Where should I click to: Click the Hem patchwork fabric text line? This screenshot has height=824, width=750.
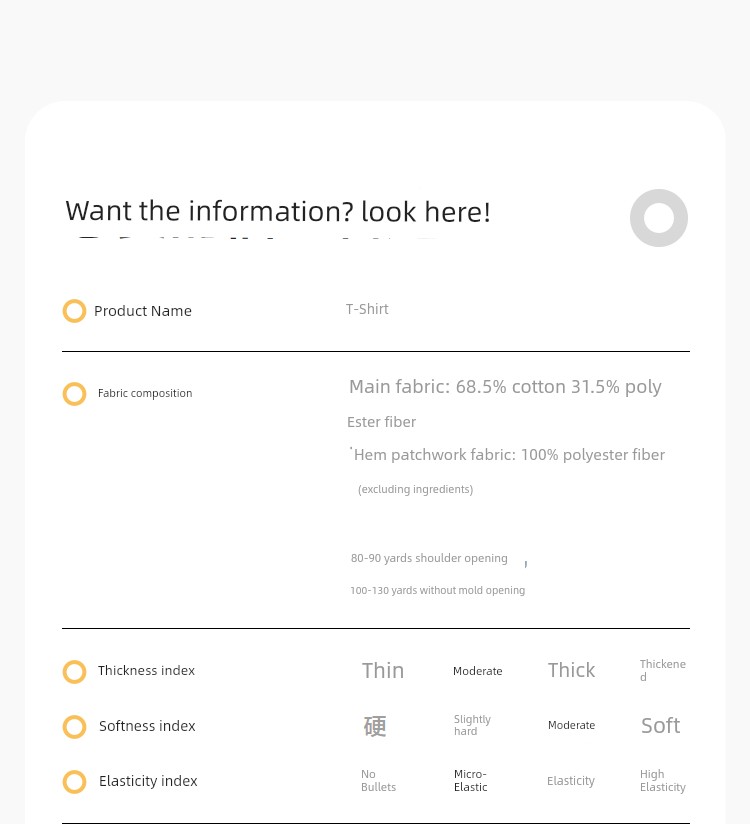(509, 455)
